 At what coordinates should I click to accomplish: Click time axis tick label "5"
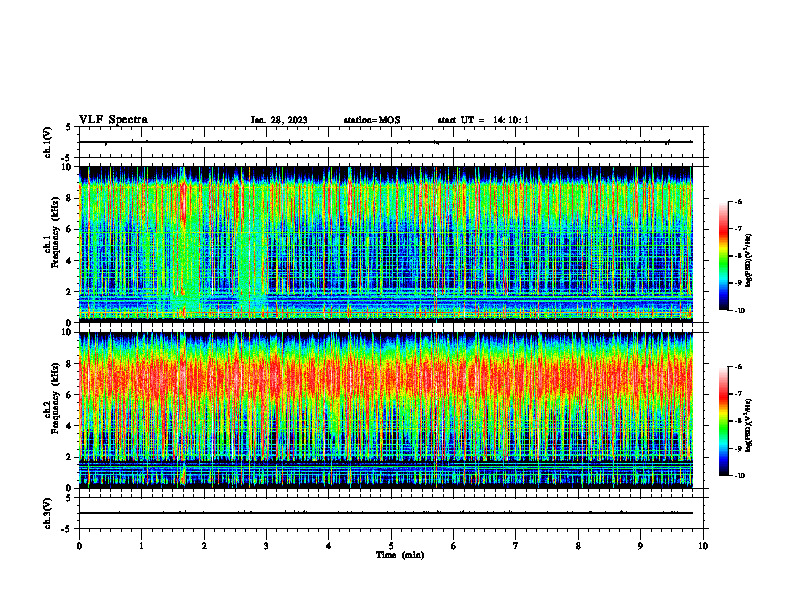(391, 546)
